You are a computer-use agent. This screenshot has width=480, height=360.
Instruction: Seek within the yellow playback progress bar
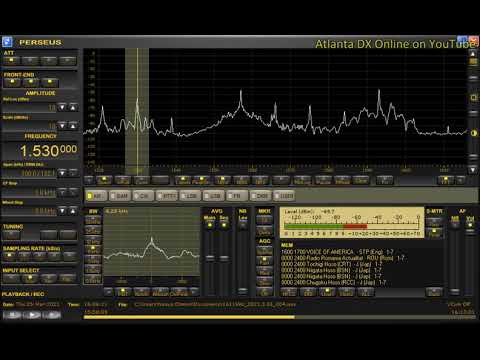189,317
